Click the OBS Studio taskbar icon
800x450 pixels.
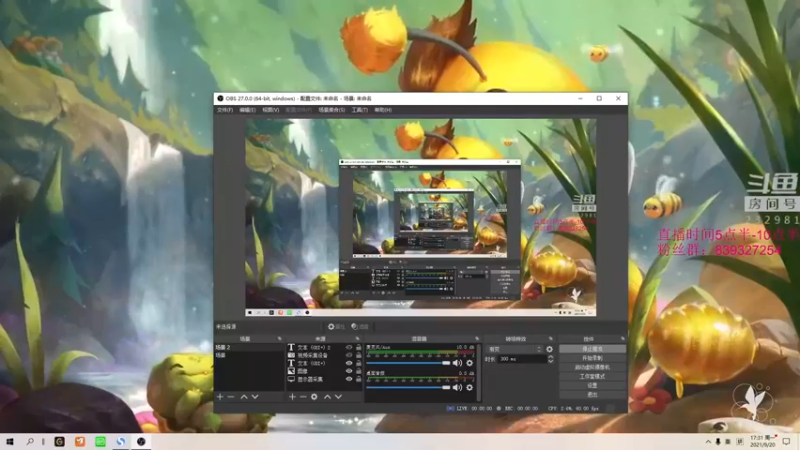(x=141, y=441)
